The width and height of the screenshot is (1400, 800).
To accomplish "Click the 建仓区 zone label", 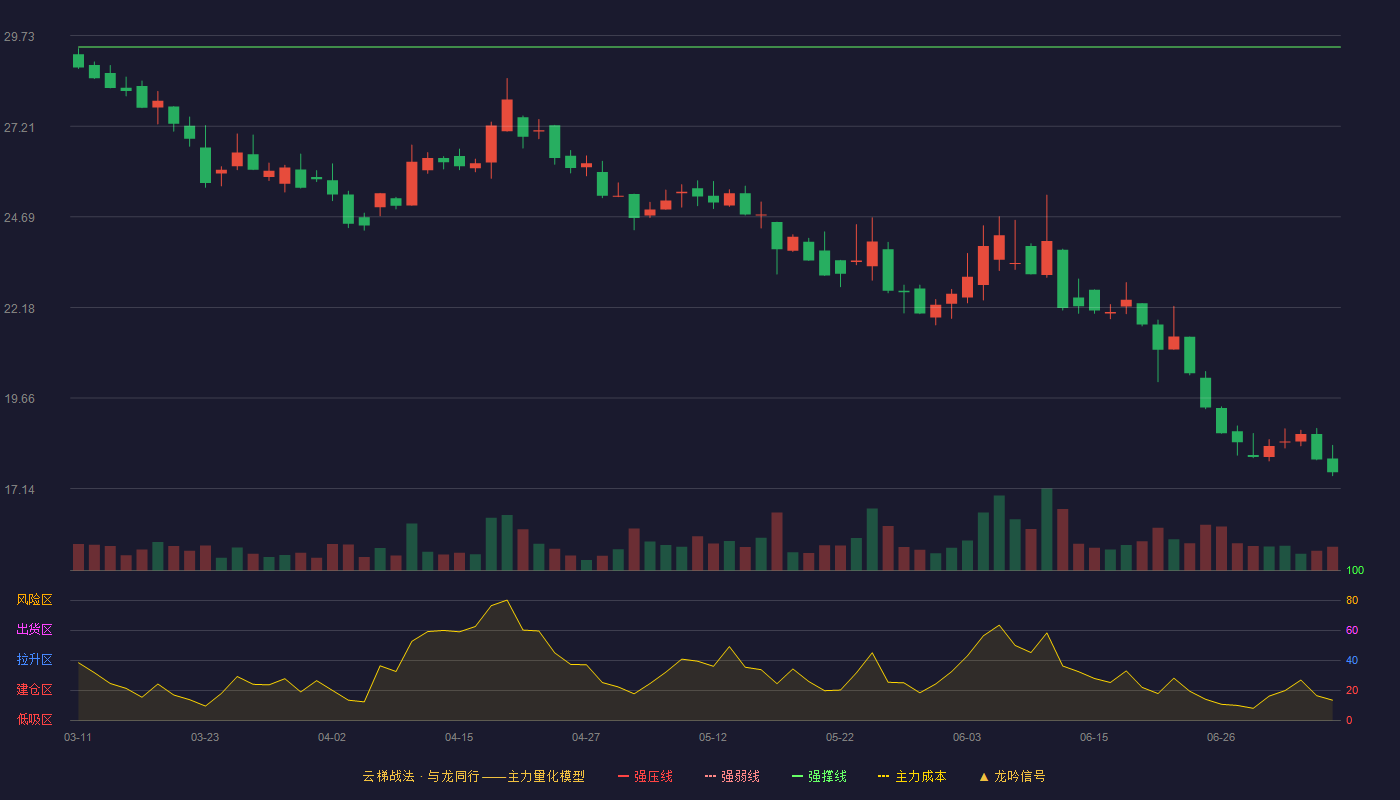I will [x=34, y=690].
